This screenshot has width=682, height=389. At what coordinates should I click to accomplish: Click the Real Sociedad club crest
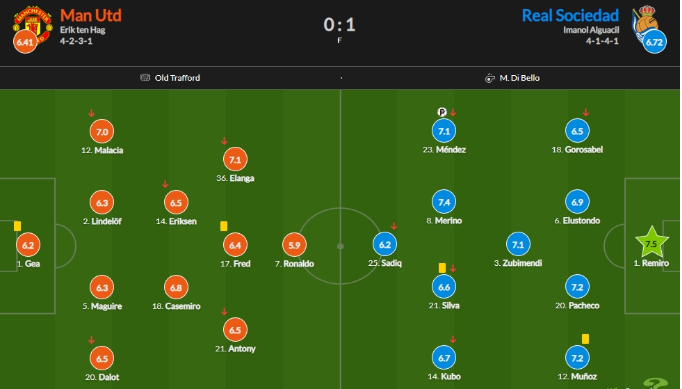(x=645, y=22)
